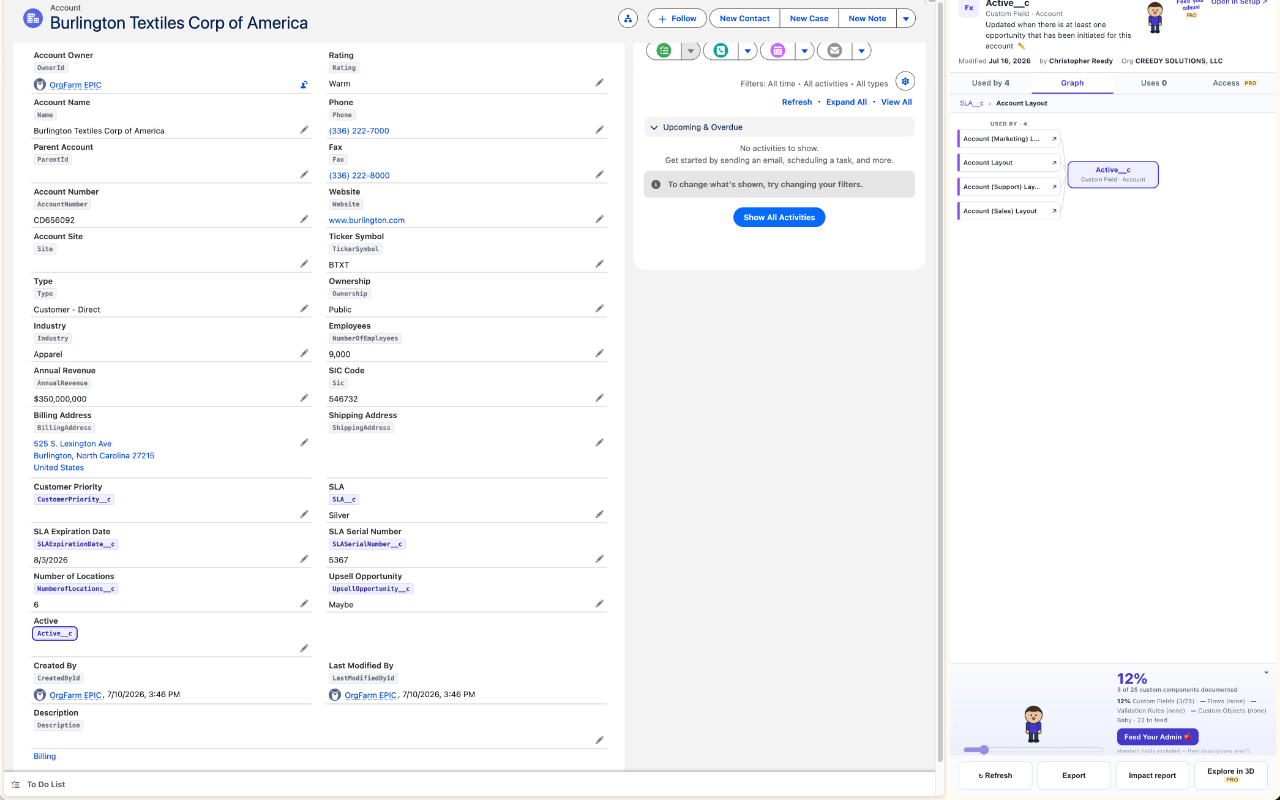The height and width of the screenshot is (800, 1280).
Task: Click the green New Task icon
Action: pos(664,50)
